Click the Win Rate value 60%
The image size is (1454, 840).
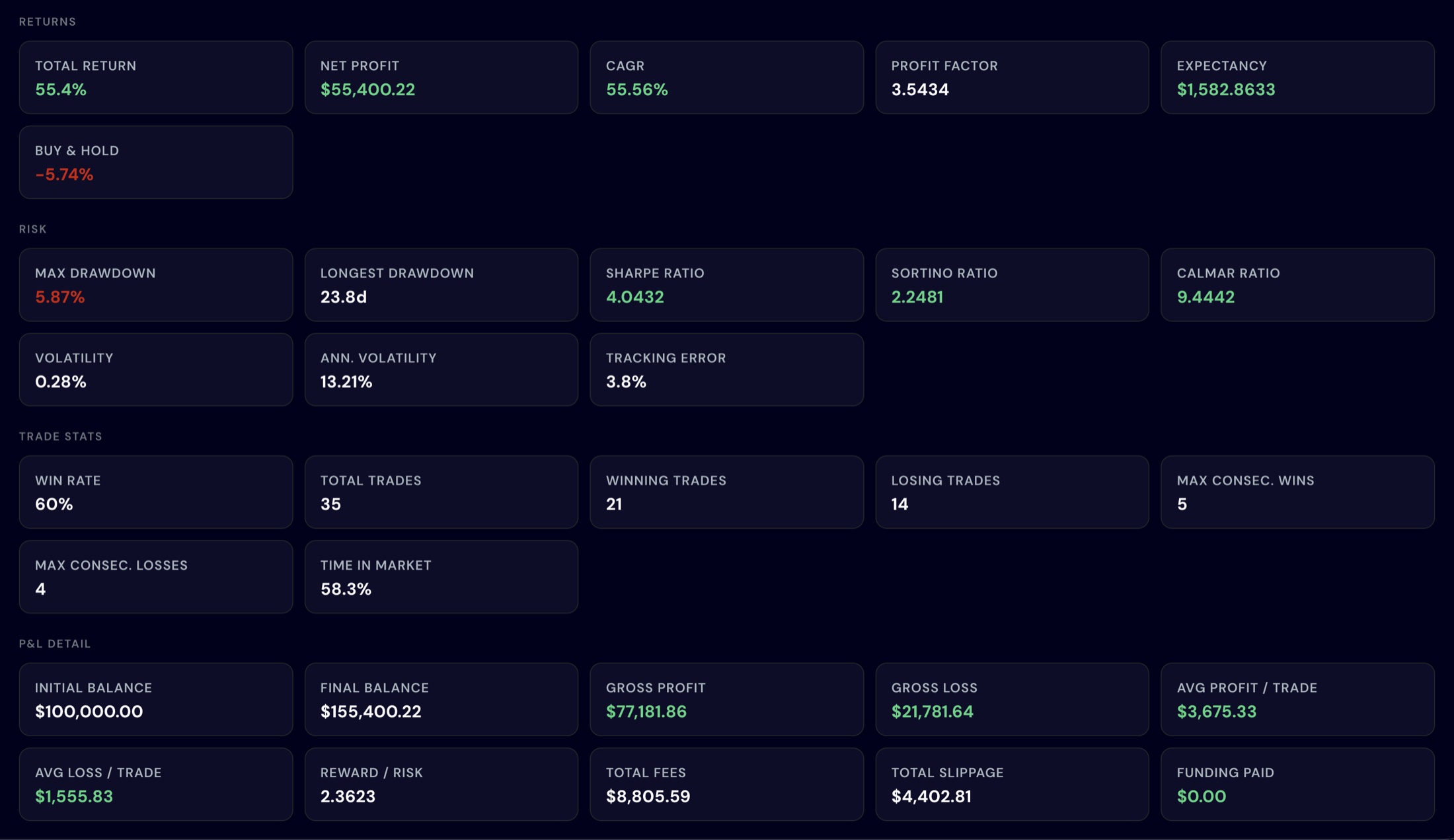click(54, 504)
